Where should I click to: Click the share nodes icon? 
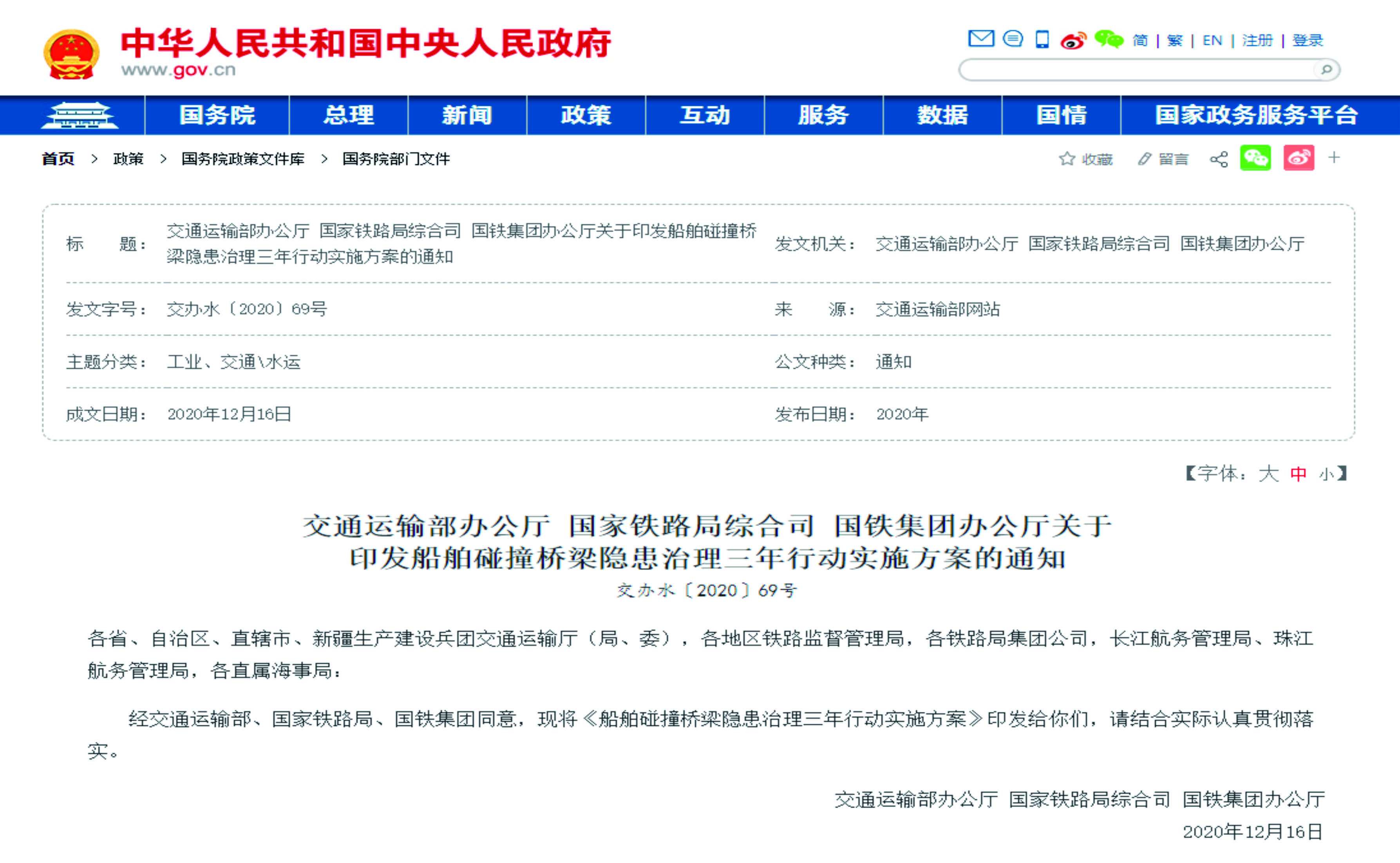[1219, 159]
